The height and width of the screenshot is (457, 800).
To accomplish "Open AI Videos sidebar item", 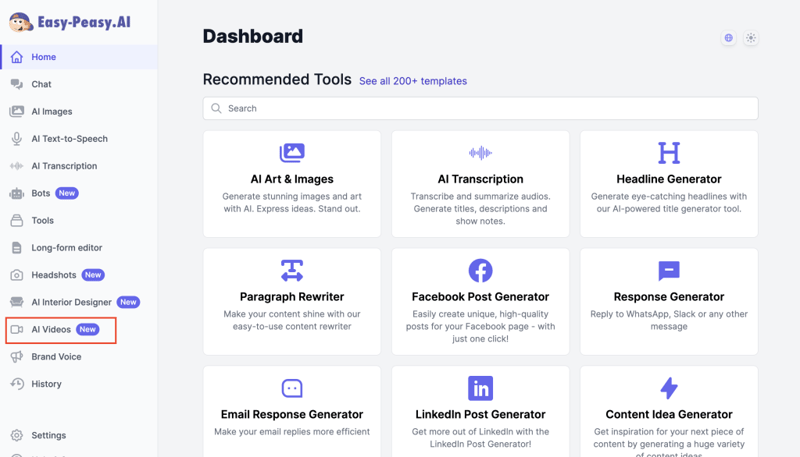I will click(51, 329).
